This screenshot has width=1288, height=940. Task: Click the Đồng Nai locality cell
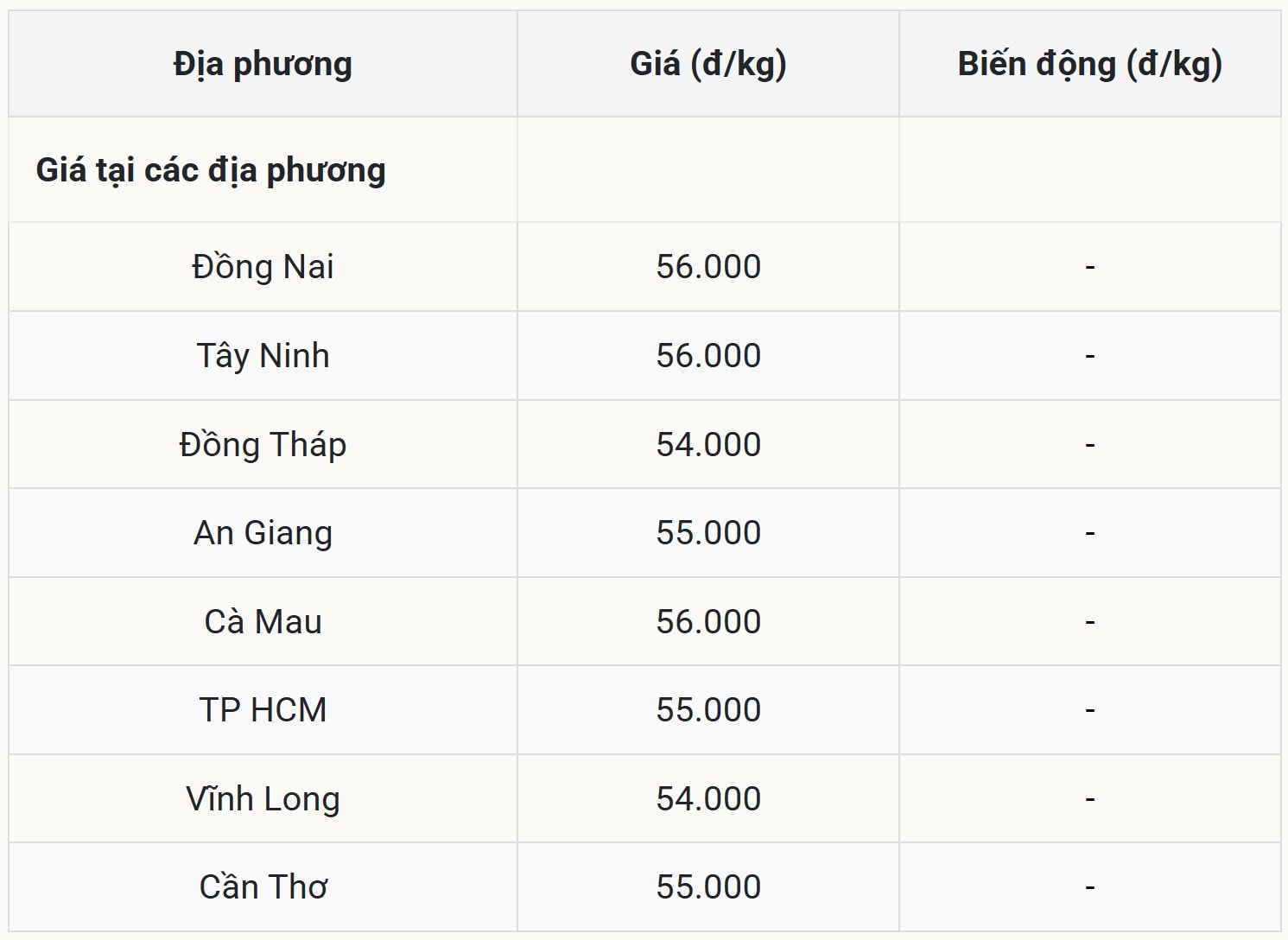[x=263, y=267]
